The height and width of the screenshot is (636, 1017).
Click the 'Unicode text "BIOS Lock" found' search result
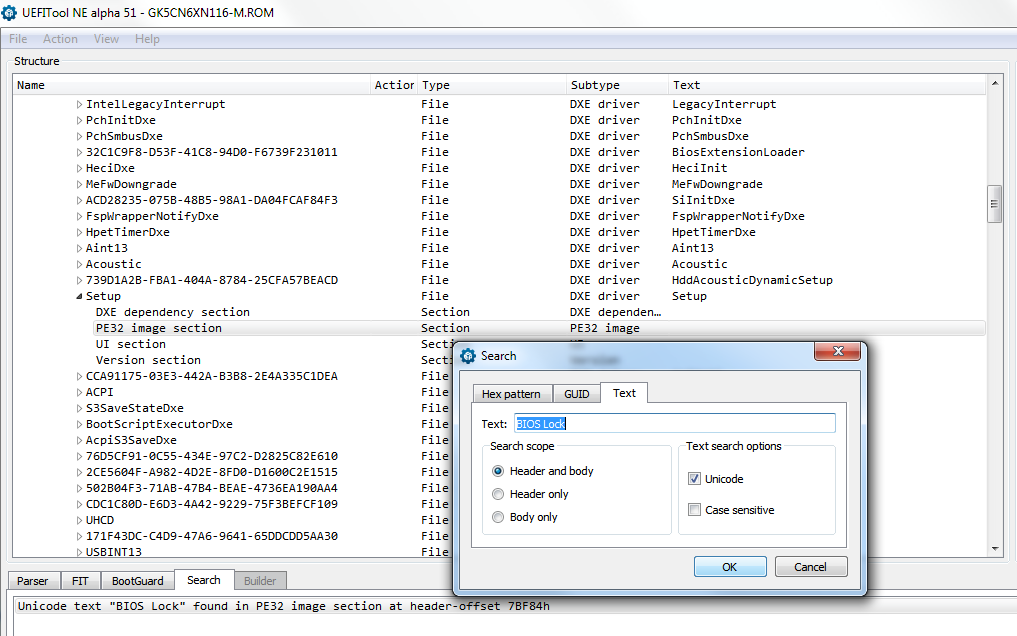[x=283, y=606]
